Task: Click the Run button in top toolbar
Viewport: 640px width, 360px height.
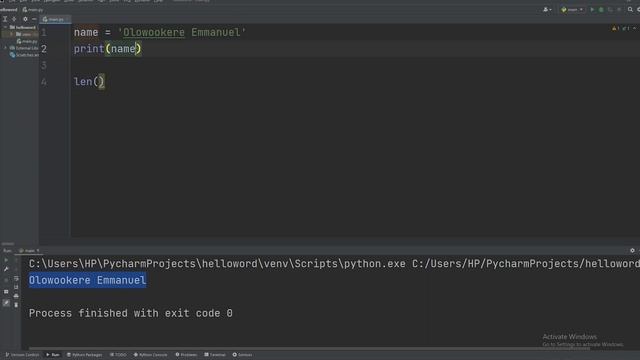Action: (592, 9)
